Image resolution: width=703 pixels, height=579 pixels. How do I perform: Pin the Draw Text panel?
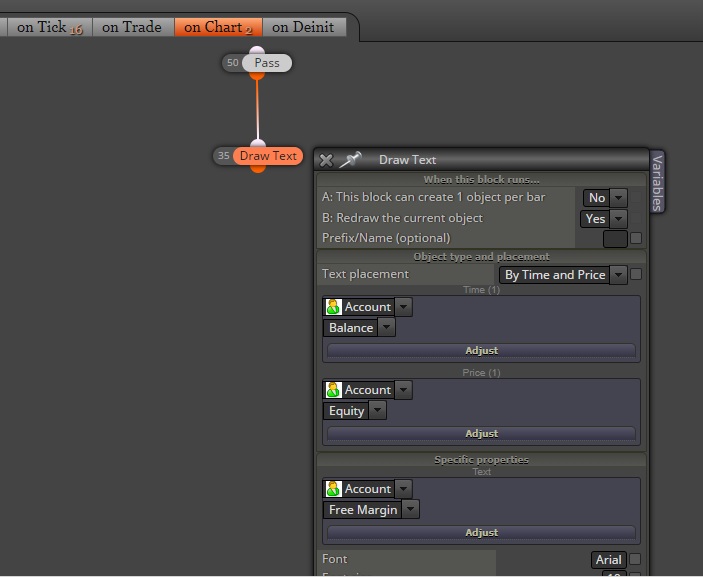(350, 160)
